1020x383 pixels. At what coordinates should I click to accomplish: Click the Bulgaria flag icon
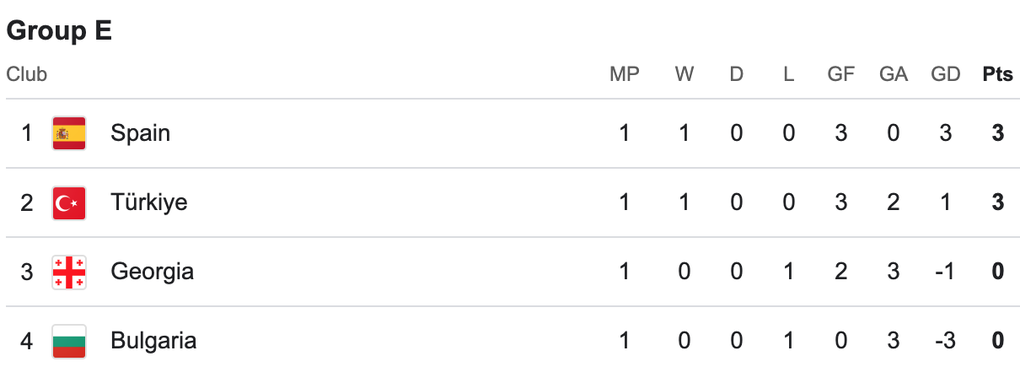coord(69,341)
